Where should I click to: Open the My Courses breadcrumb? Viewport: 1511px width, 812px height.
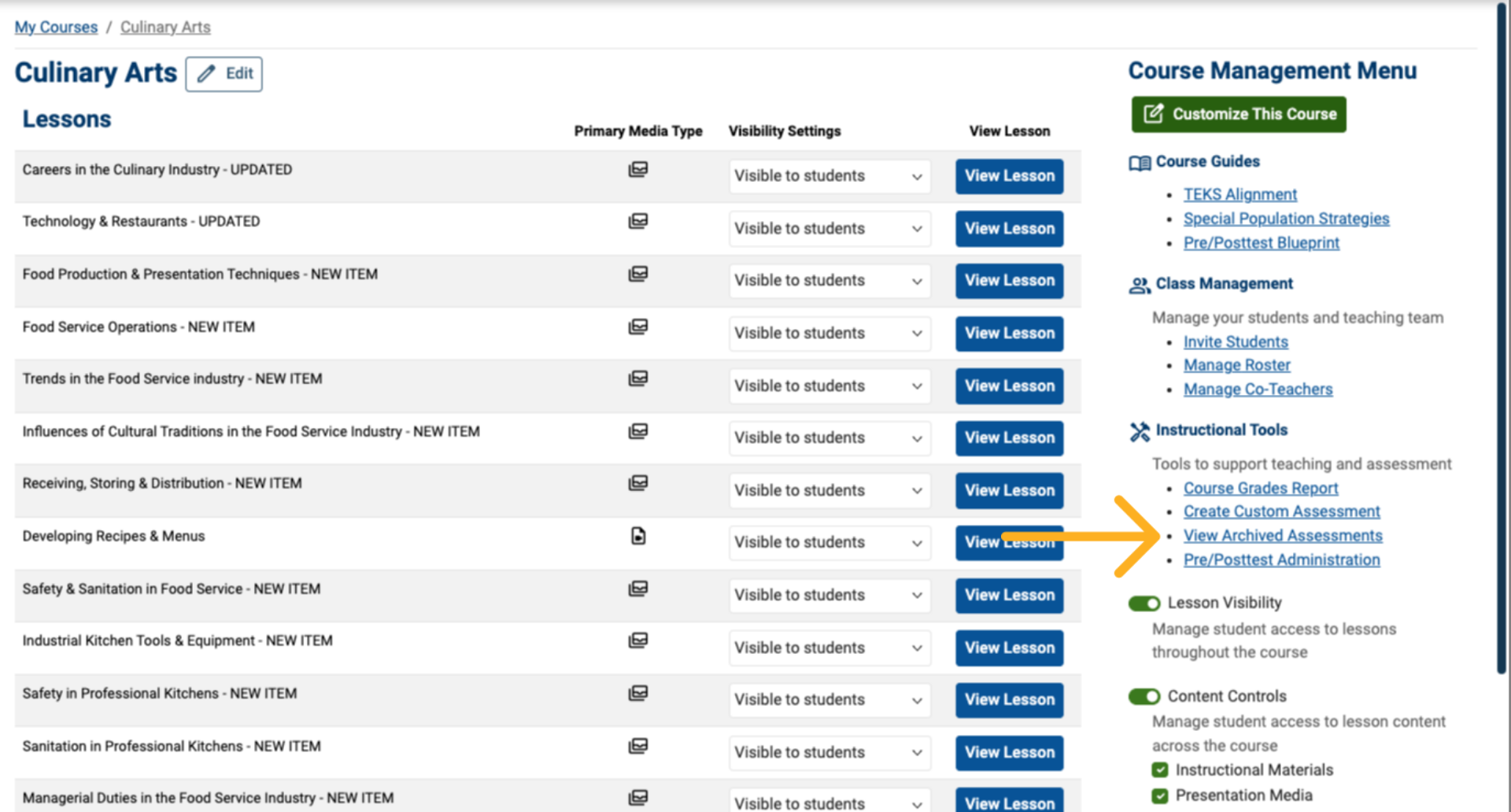point(55,27)
